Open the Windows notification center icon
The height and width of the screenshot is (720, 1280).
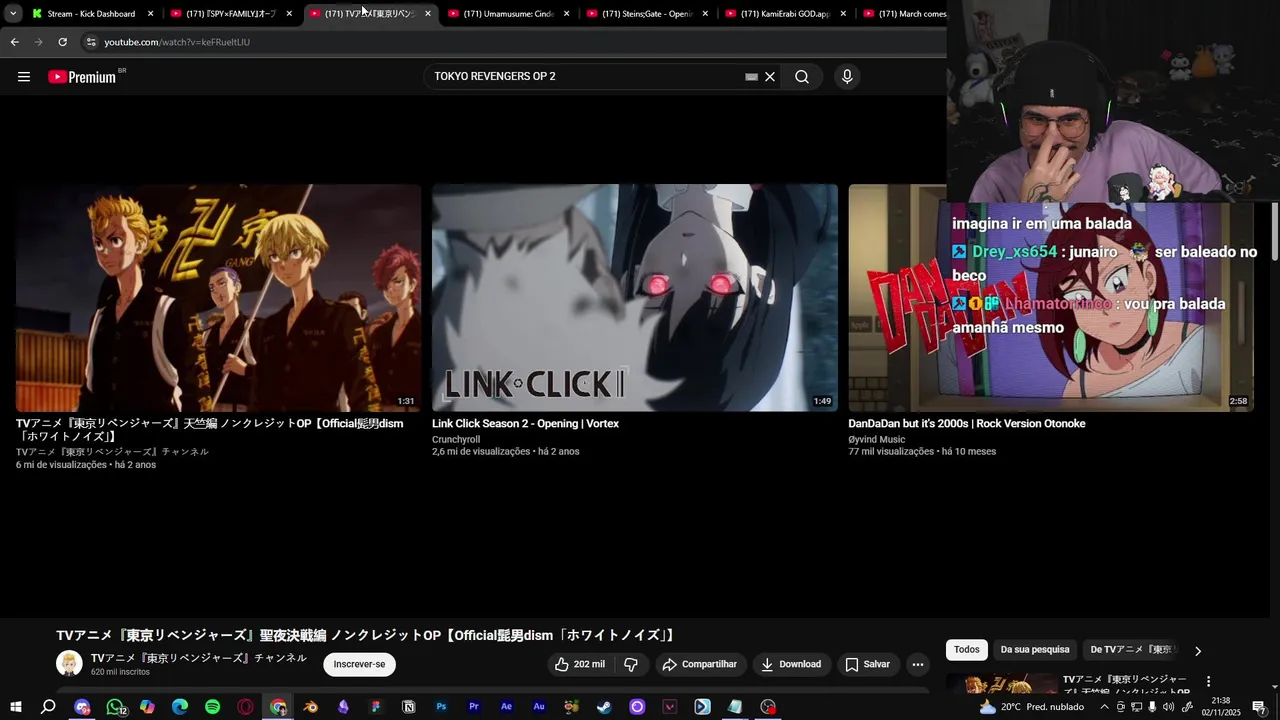pos(1259,707)
